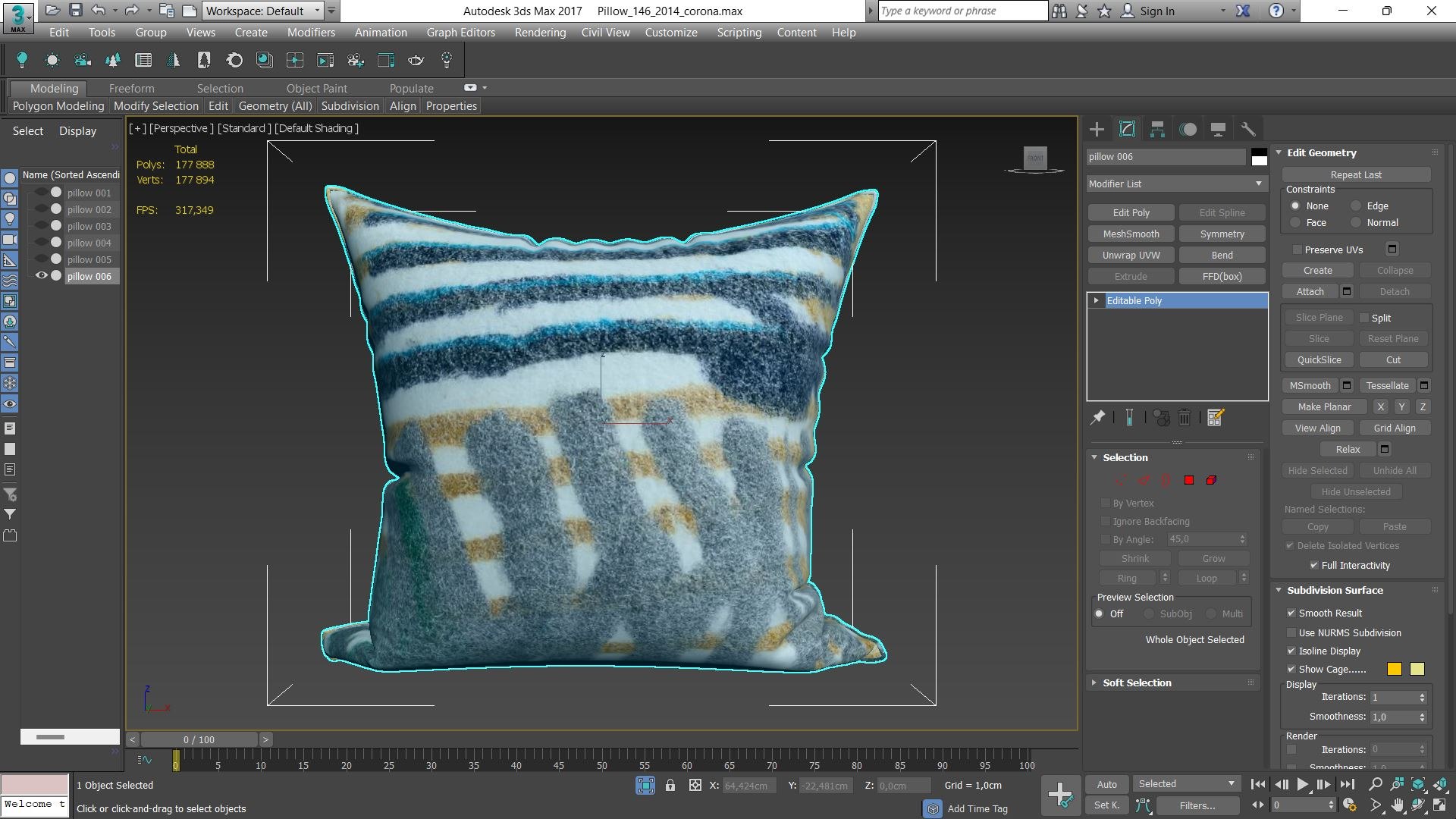This screenshot has height=819, width=1456.
Task: Click the Save File icon
Action: point(75,11)
